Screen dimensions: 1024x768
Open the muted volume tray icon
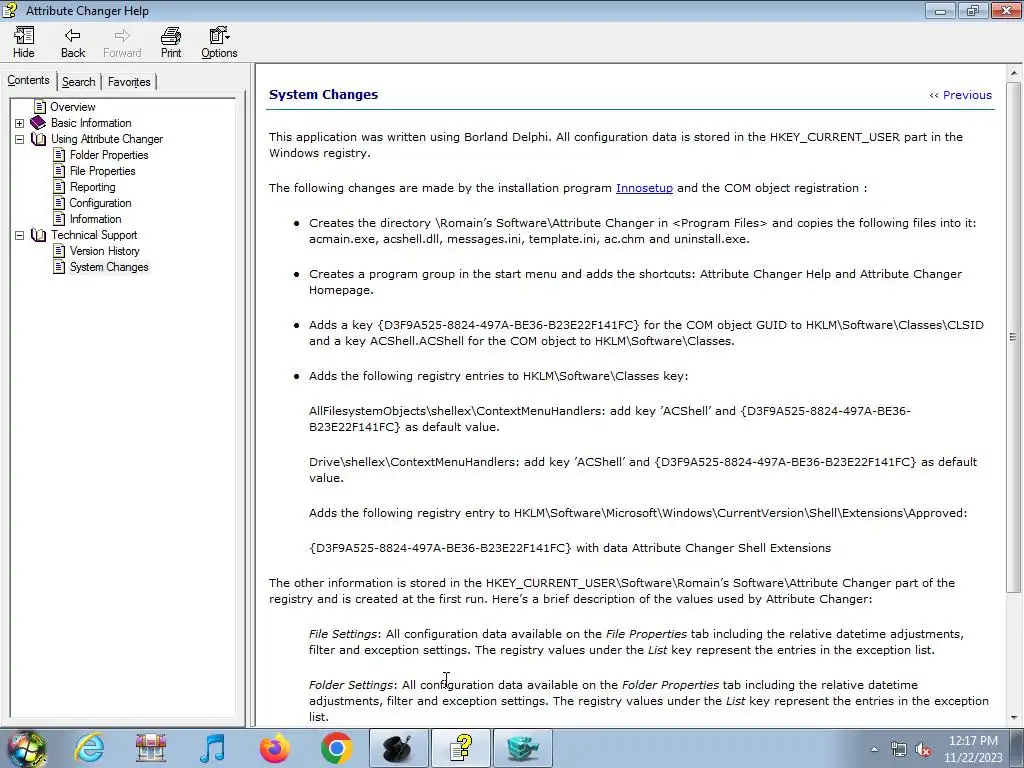[923, 750]
